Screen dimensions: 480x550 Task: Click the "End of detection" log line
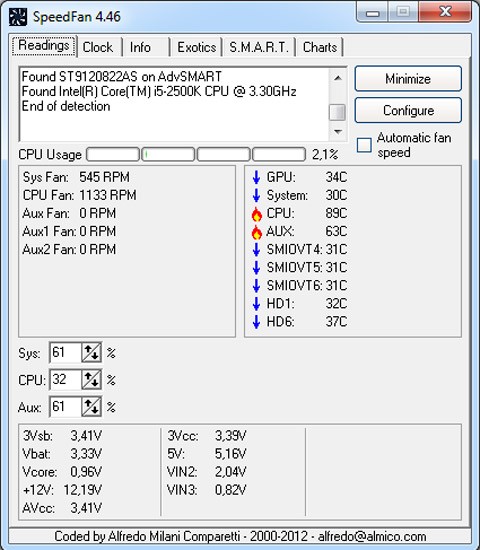click(x=66, y=106)
